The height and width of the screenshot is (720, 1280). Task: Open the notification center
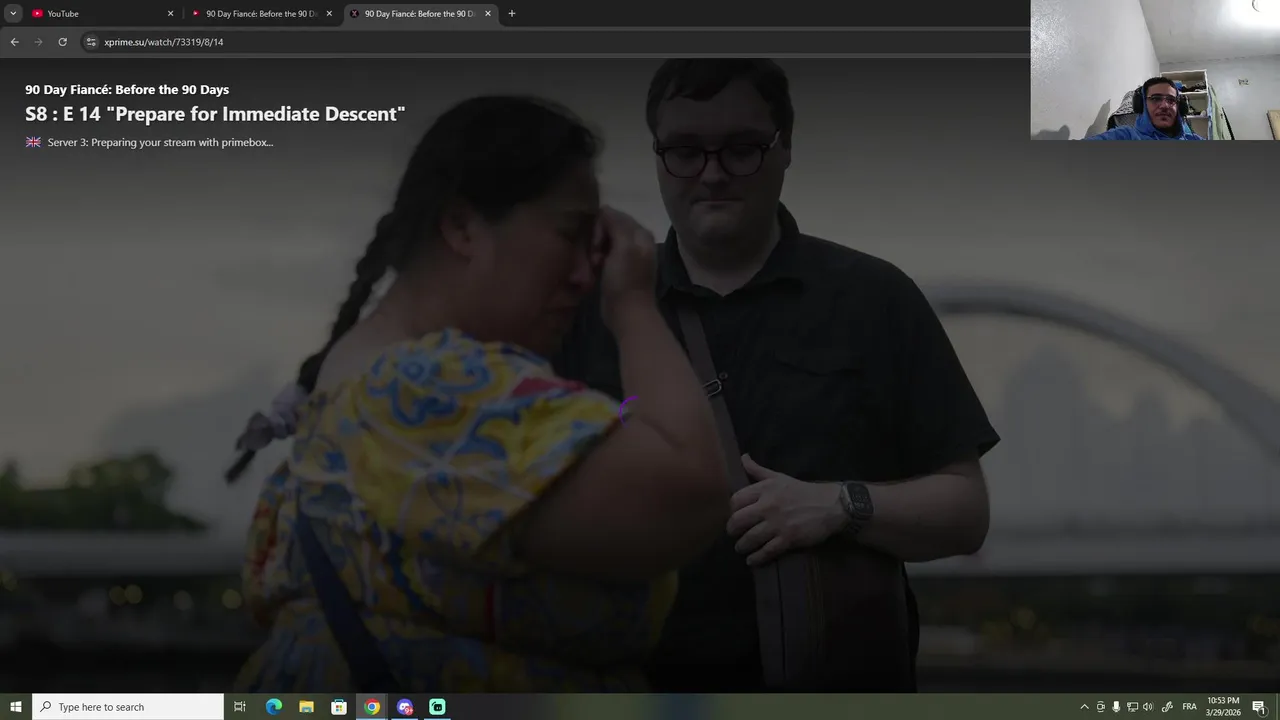click(1259, 707)
